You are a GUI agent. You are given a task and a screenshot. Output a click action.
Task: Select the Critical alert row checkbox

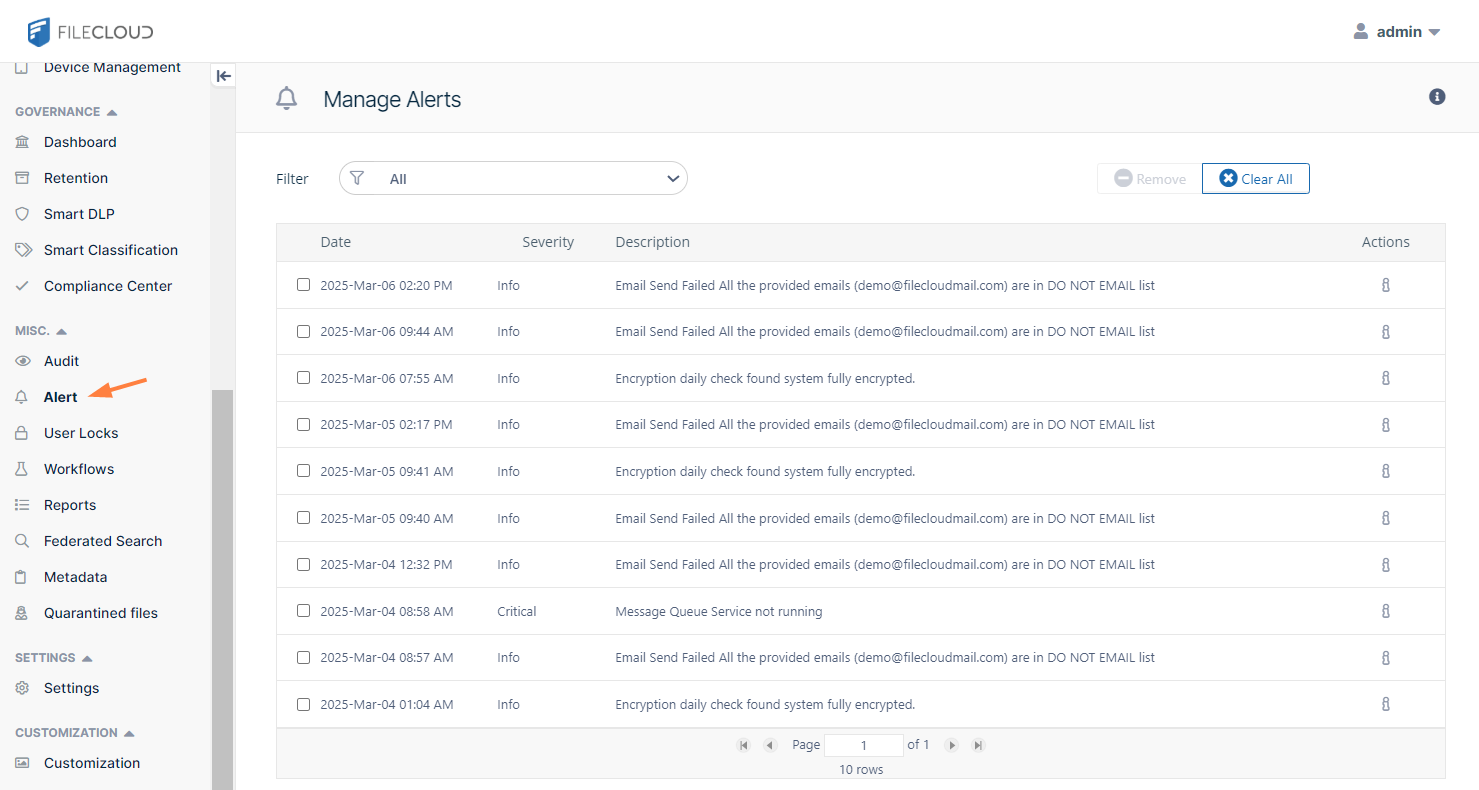(x=303, y=611)
